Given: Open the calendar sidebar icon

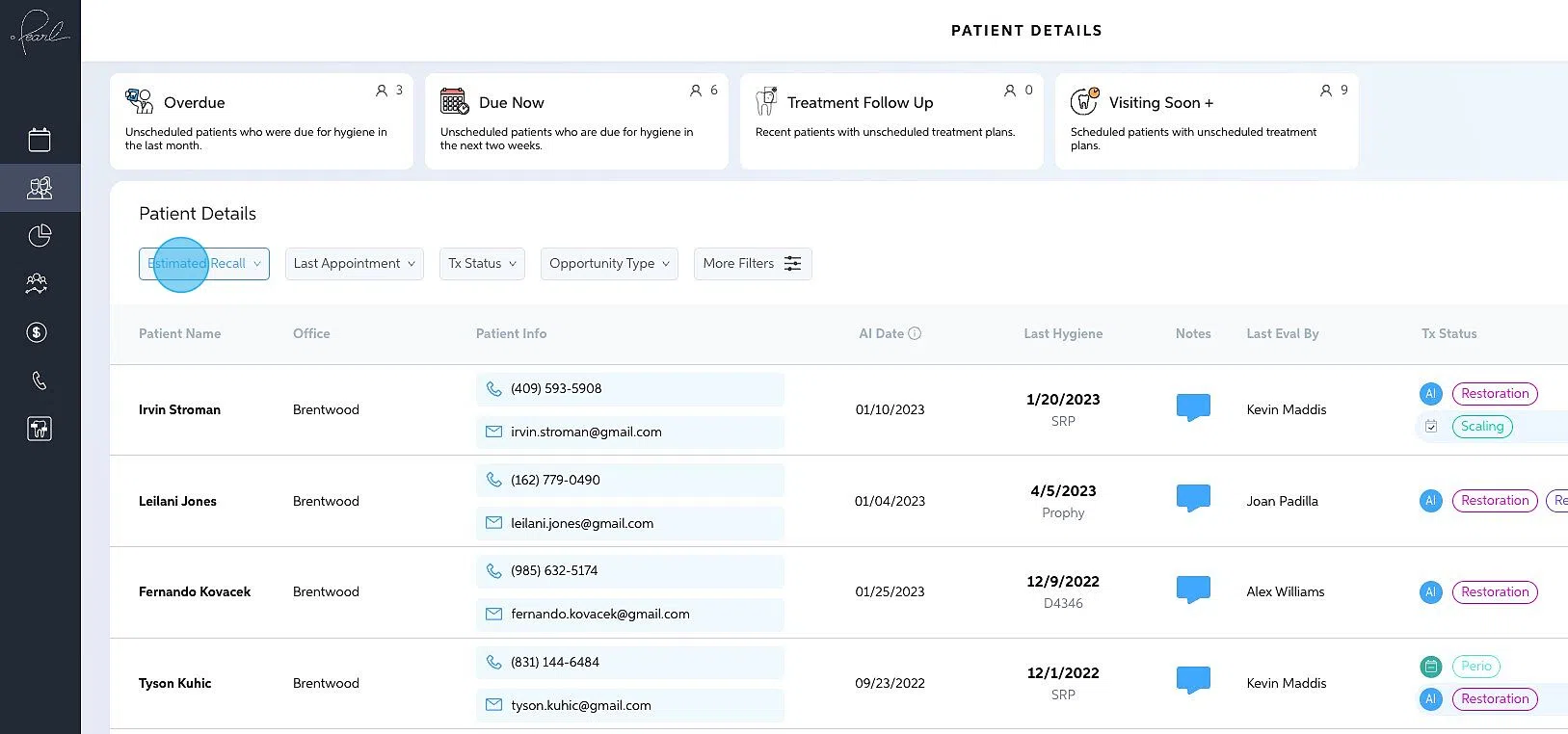Looking at the screenshot, I should click(x=40, y=140).
